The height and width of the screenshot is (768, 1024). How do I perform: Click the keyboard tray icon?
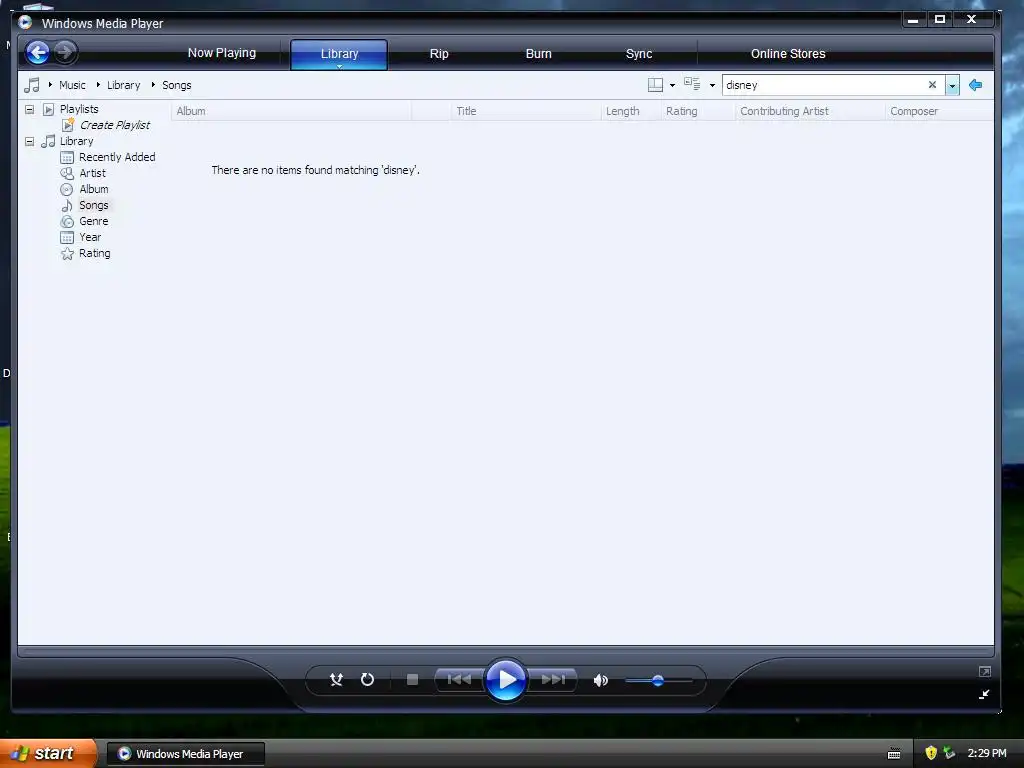[x=894, y=754]
